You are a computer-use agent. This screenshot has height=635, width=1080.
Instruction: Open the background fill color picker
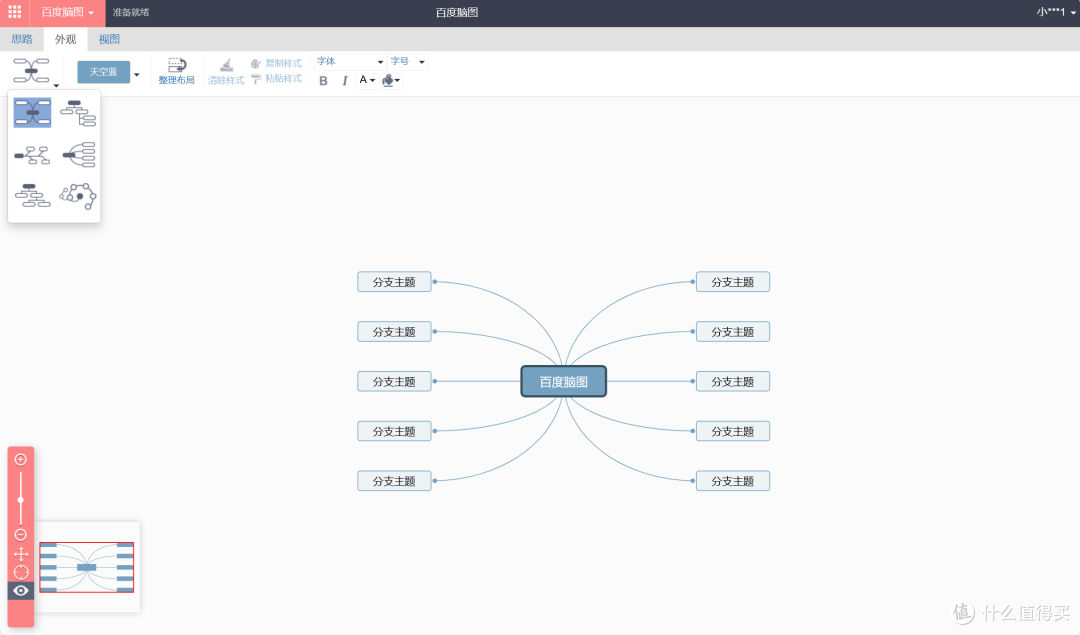(x=391, y=81)
